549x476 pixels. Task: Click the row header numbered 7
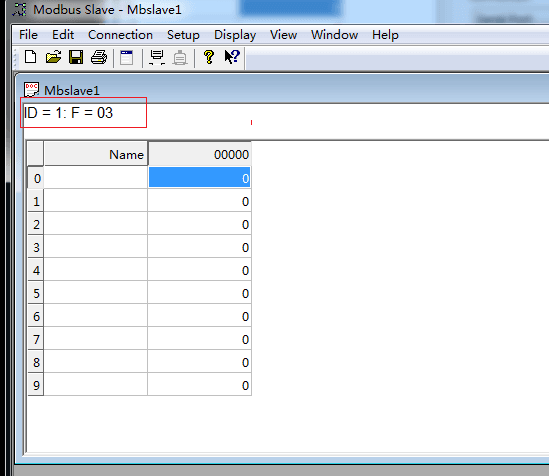[36, 338]
